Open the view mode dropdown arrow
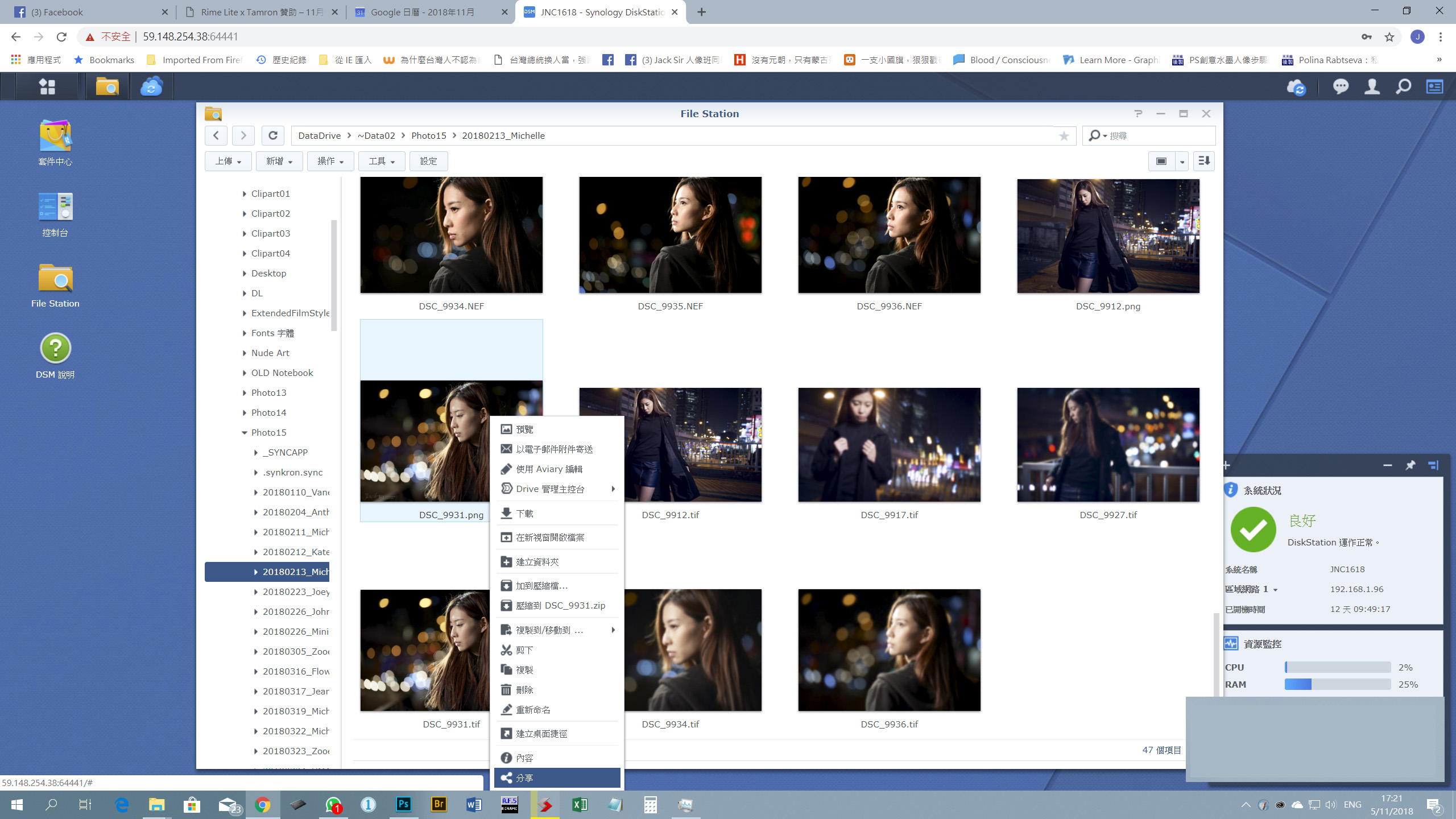 click(1182, 162)
